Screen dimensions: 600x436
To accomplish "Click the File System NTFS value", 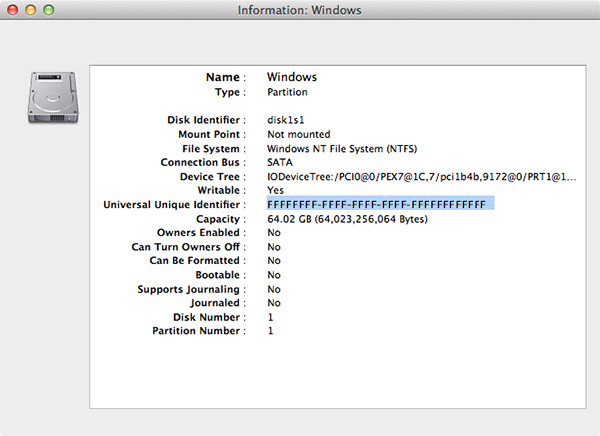I will point(342,149).
